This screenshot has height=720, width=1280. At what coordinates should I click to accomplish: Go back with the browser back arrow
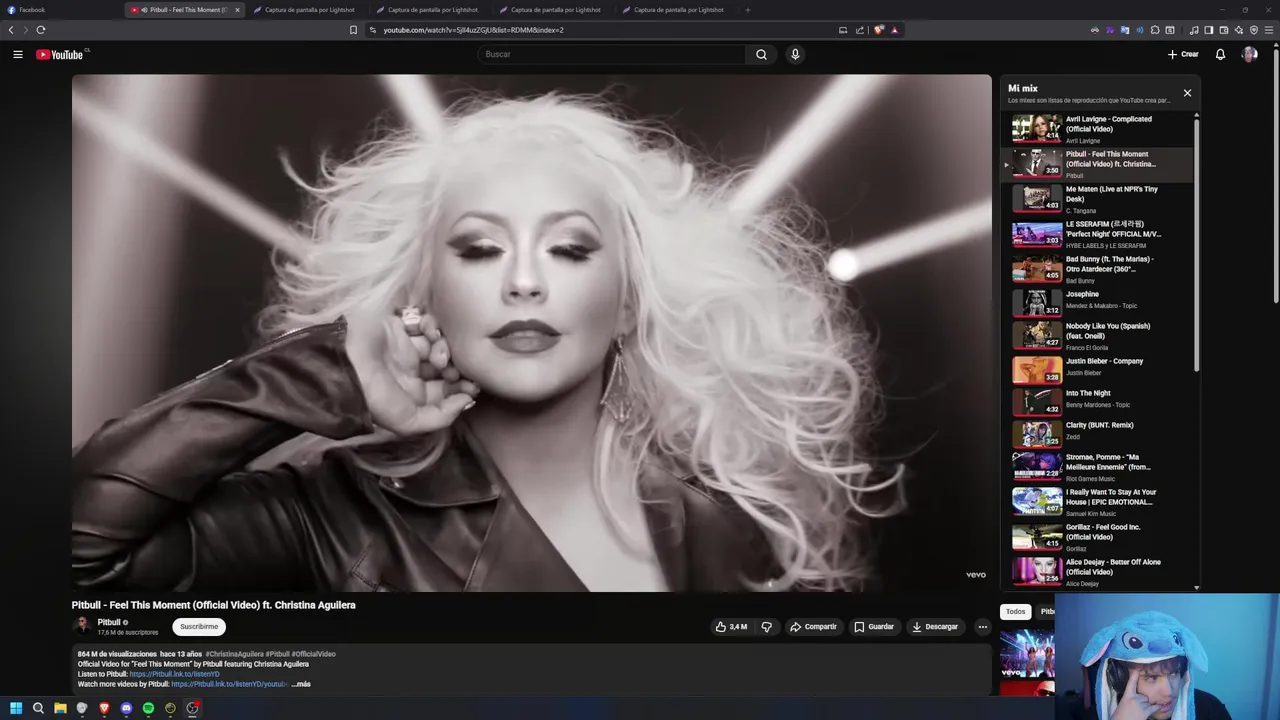[11, 30]
